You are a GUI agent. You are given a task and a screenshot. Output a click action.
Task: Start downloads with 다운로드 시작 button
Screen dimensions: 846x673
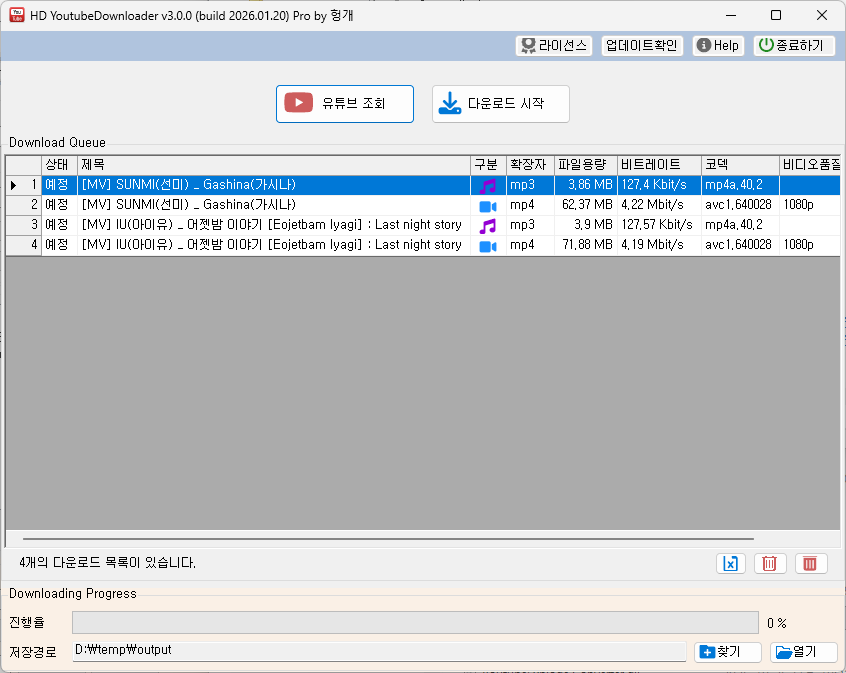coord(500,104)
